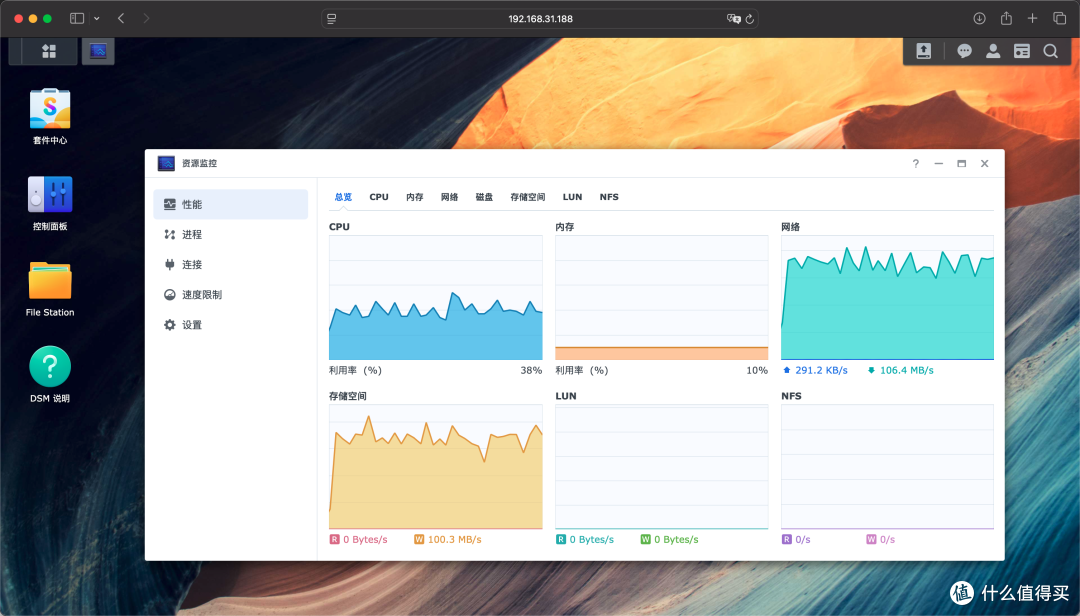1080x616 pixels.
Task: Expand the Safari sidebar dropdown chevron
Action: coord(96,19)
